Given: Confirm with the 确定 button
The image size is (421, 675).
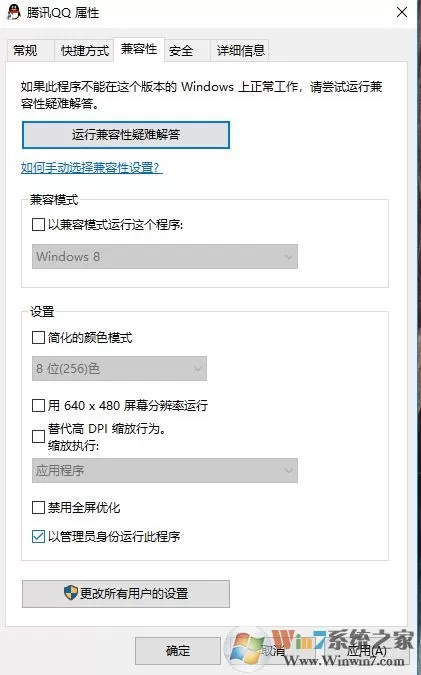Looking at the screenshot, I should [x=178, y=650].
